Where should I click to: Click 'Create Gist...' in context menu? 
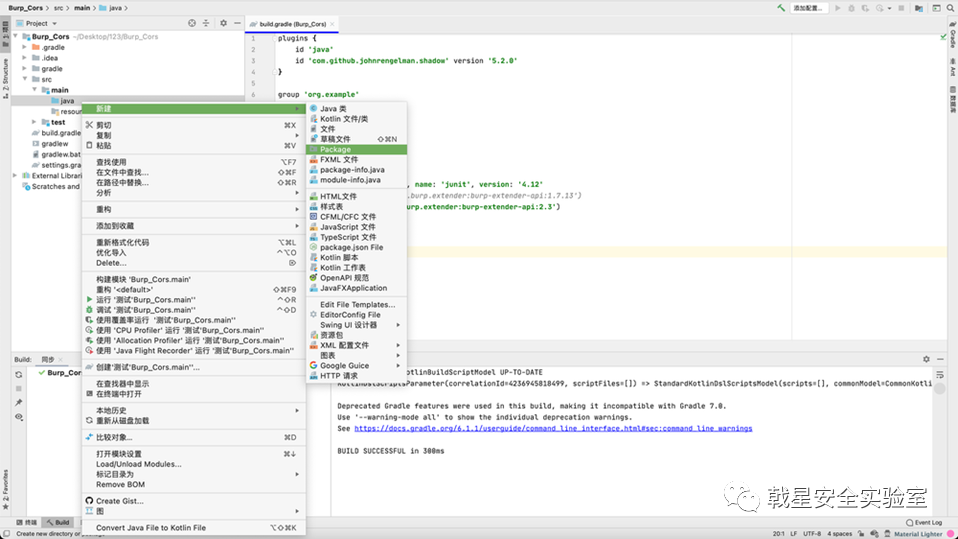[x=121, y=500]
